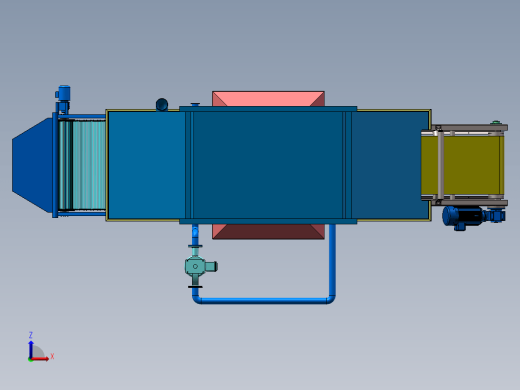520x390 pixels.
Task: Select the light teal ribbed screen section
Action: pyautogui.click(x=89, y=165)
